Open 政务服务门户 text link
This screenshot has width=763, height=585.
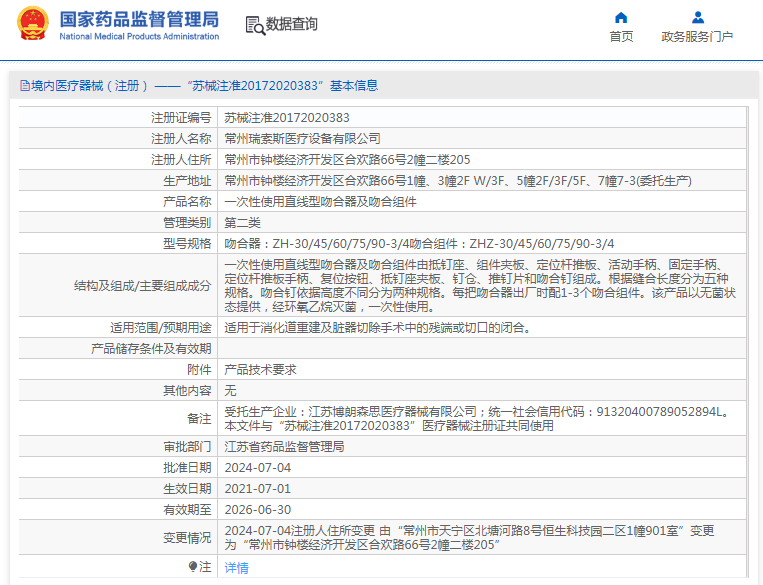click(x=697, y=37)
